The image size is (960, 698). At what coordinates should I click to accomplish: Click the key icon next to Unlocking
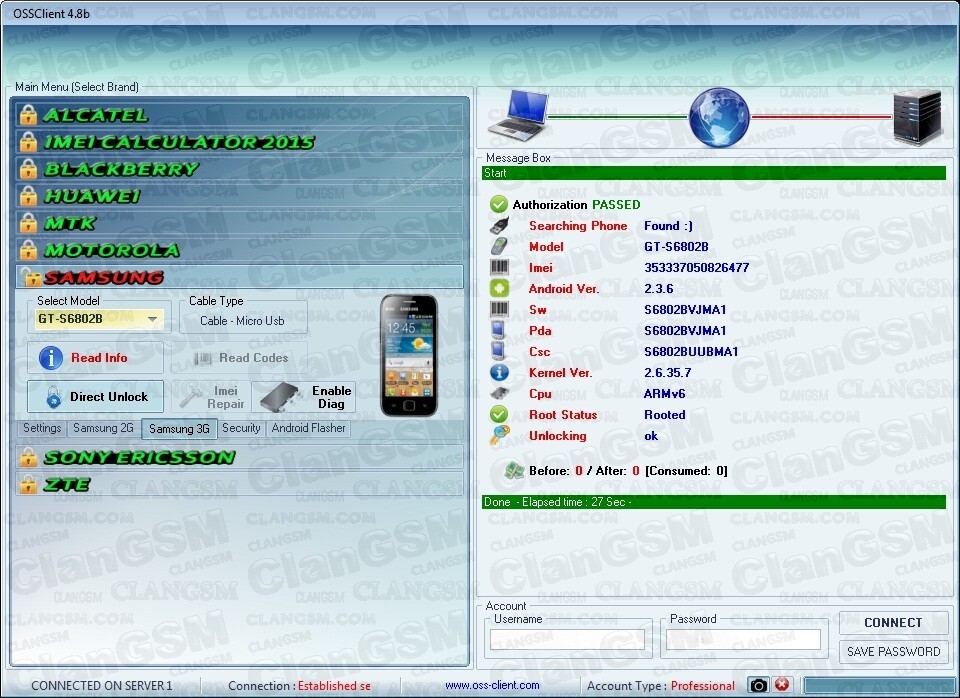point(499,435)
